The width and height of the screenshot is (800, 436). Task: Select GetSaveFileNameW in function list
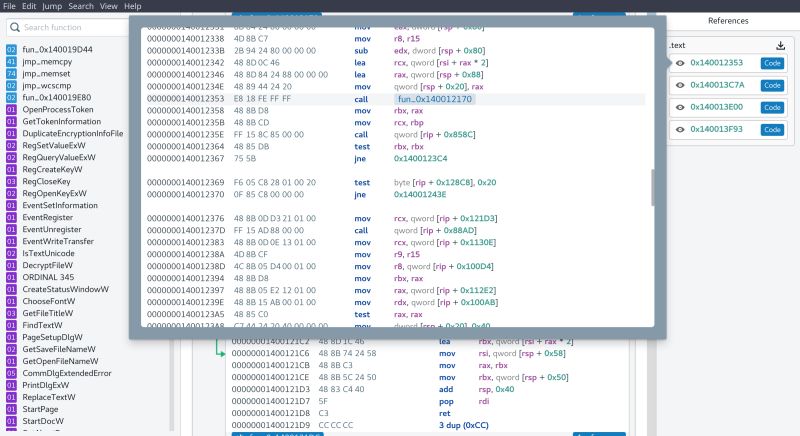tap(59, 349)
